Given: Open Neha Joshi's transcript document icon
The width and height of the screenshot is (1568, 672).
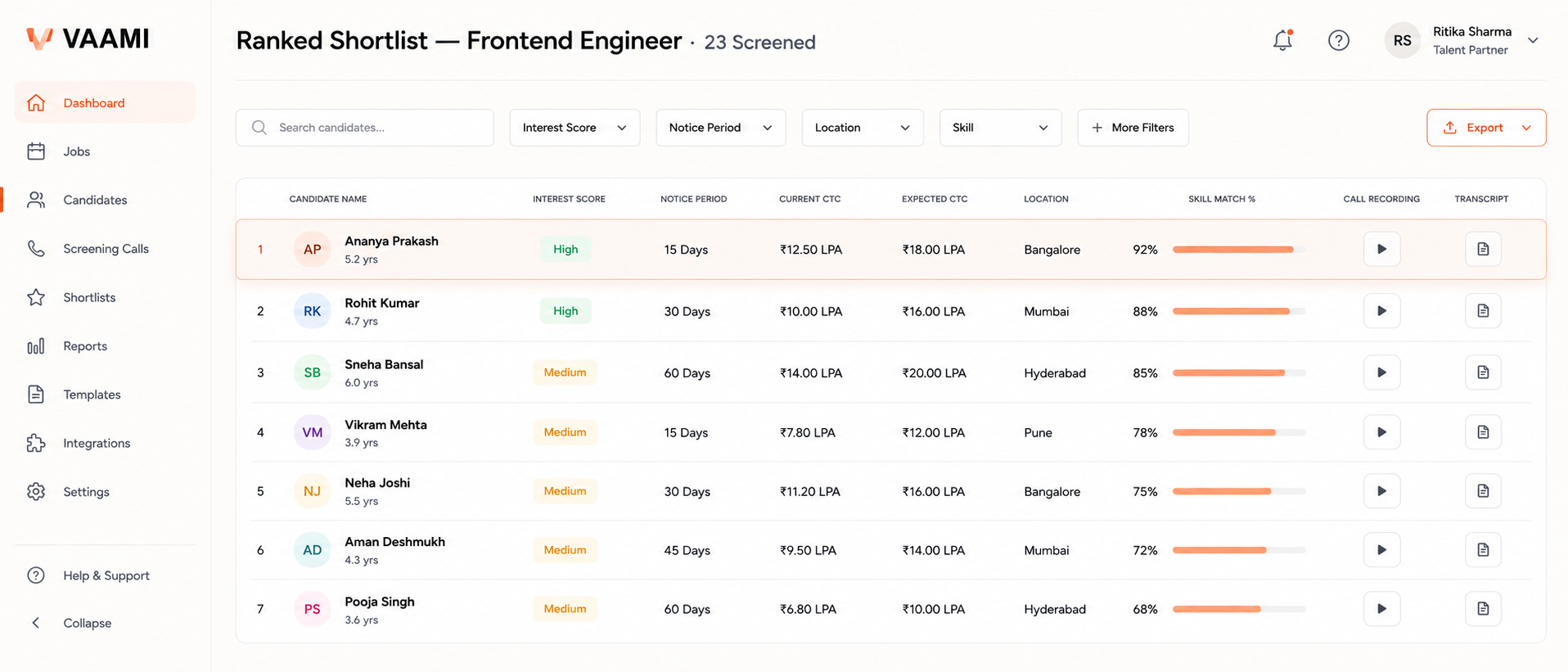Looking at the screenshot, I should [x=1483, y=491].
